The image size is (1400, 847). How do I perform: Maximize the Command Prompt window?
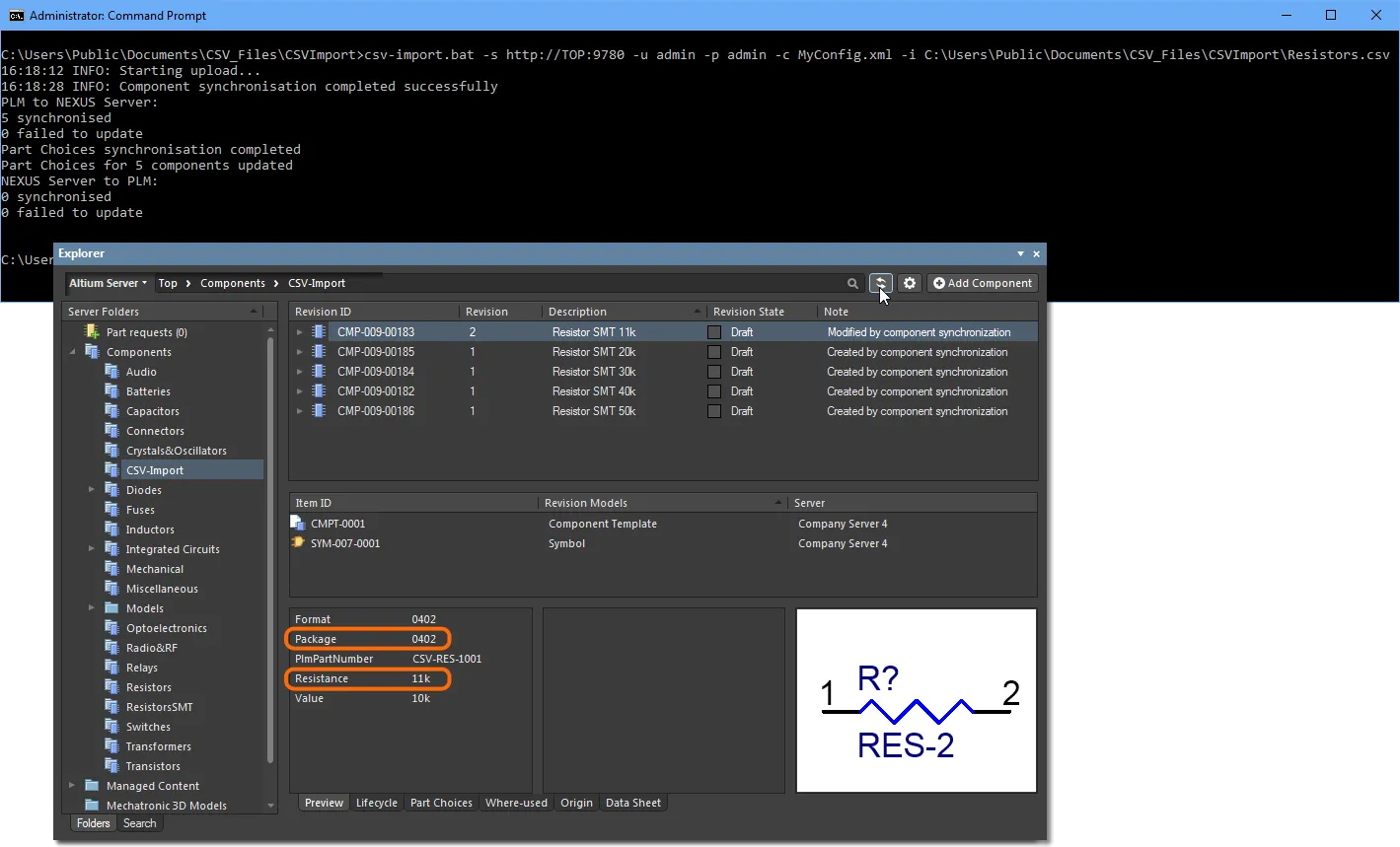coord(1331,15)
